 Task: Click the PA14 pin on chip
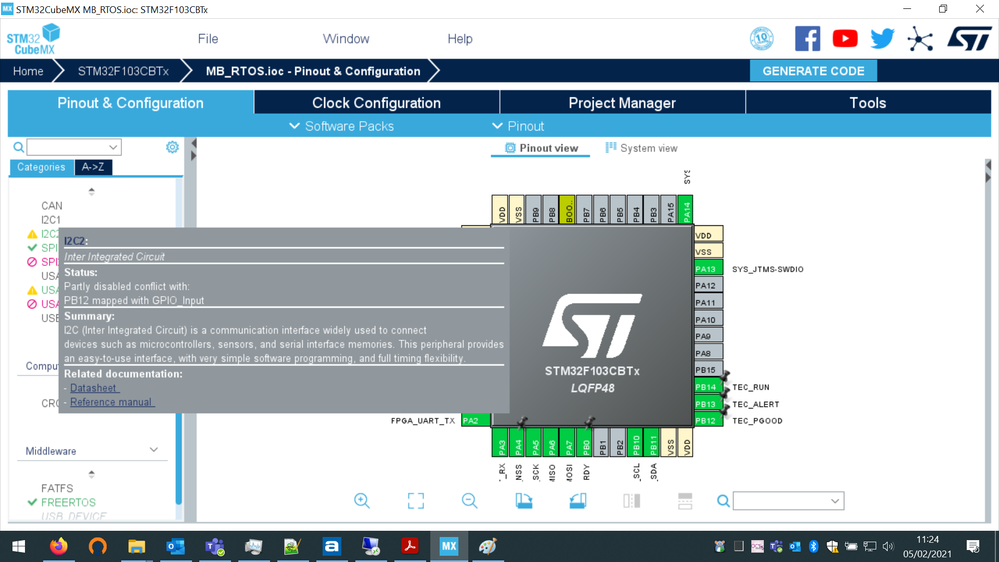[685, 209]
